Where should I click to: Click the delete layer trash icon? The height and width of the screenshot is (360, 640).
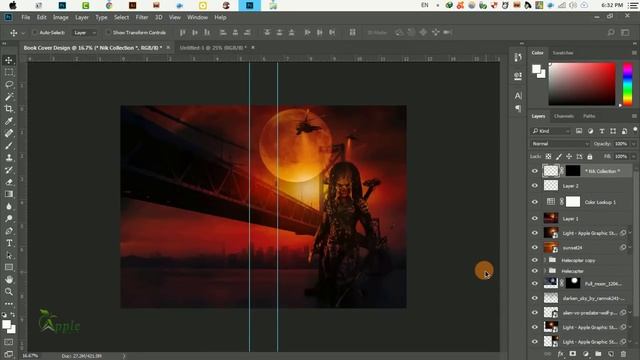[x=623, y=353]
